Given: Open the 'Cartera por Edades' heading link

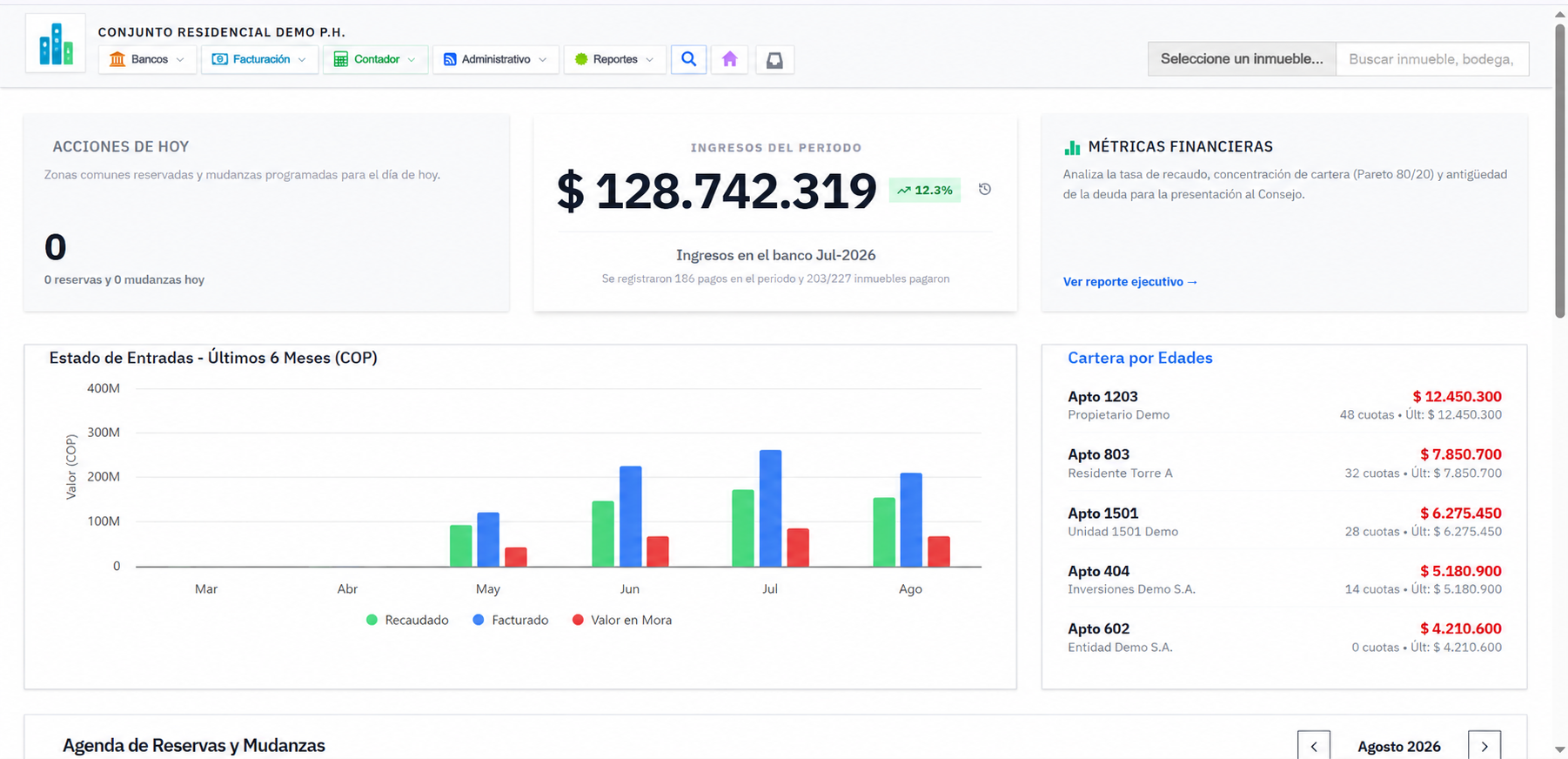Looking at the screenshot, I should (1140, 358).
